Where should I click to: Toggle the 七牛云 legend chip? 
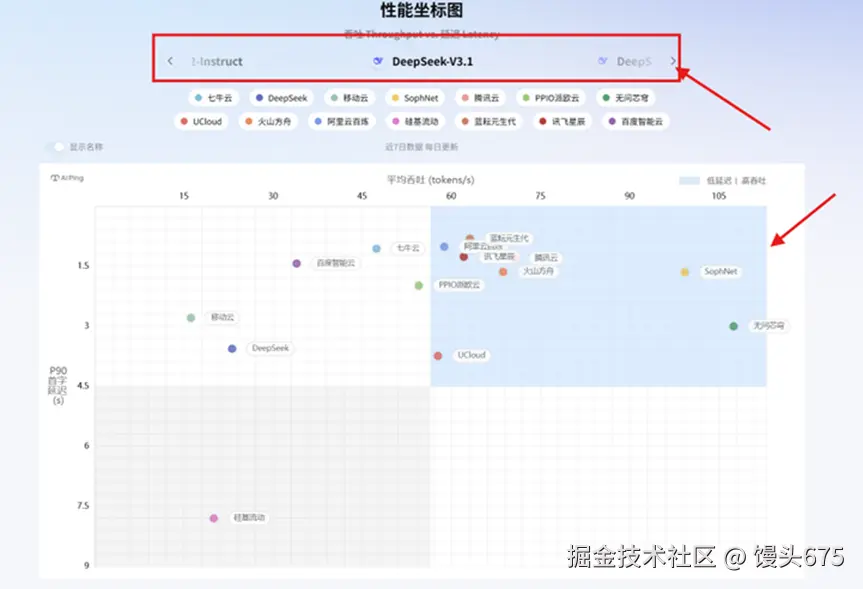(x=214, y=98)
